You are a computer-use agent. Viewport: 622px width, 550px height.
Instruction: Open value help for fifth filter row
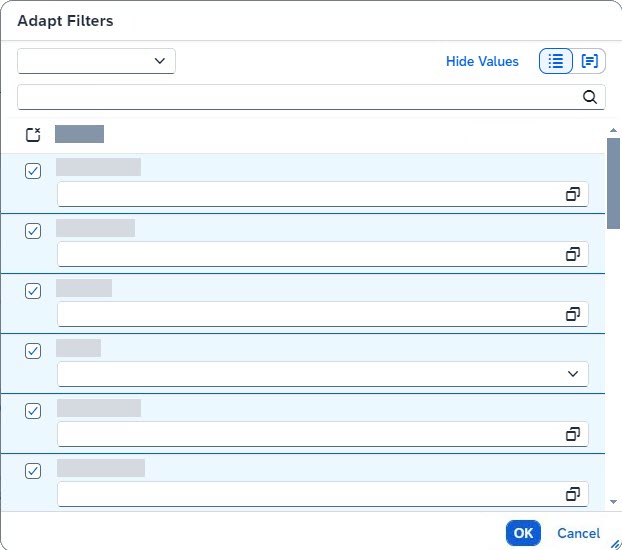point(573,434)
